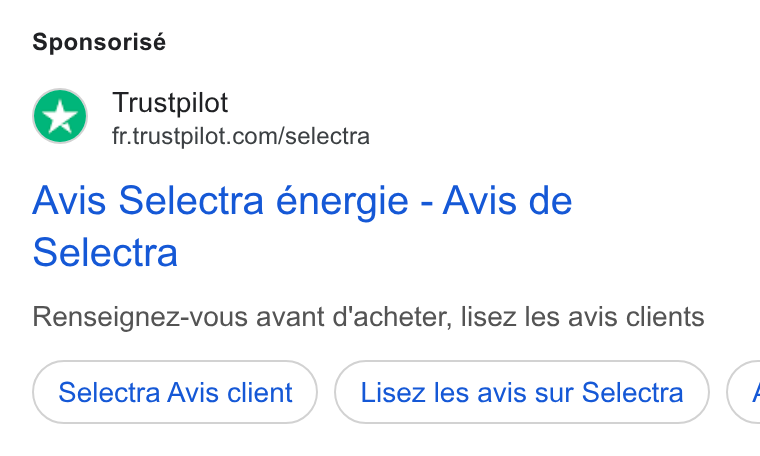The width and height of the screenshot is (760, 456).
Task: Open the Avis Selectra énergie headline link
Action: point(302,226)
